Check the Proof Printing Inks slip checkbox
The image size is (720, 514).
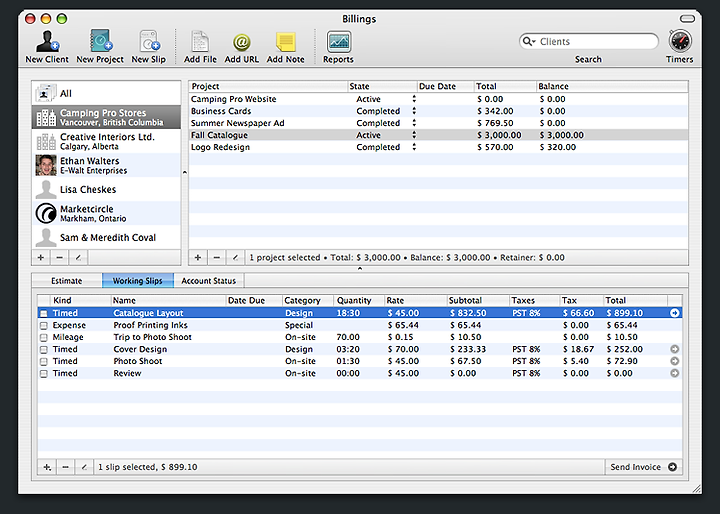(x=44, y=325)
